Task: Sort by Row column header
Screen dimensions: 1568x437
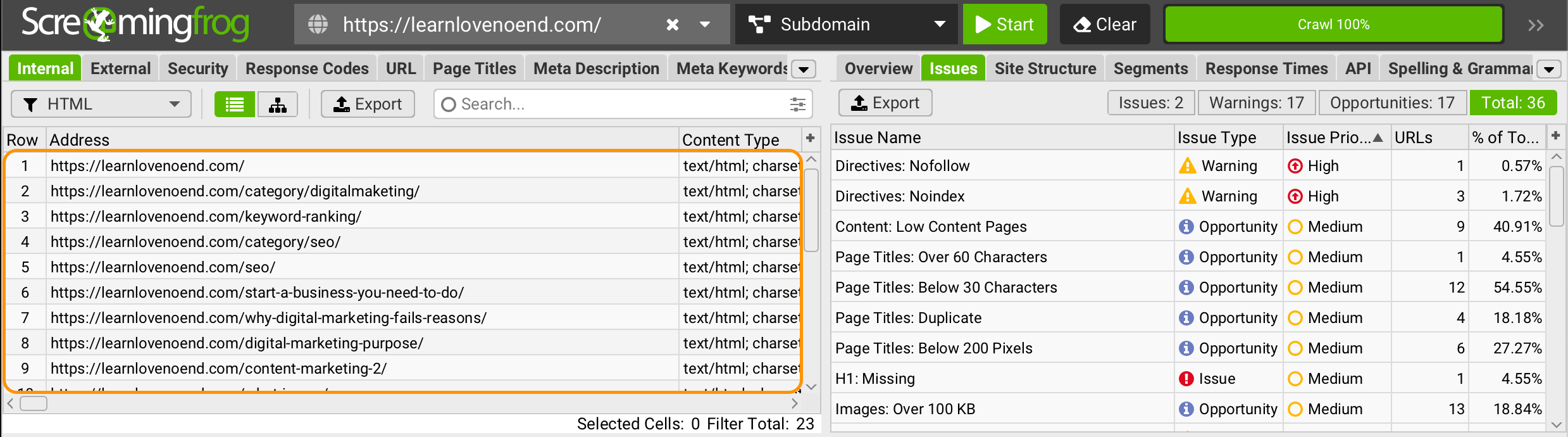Action: tap(23, 140)
